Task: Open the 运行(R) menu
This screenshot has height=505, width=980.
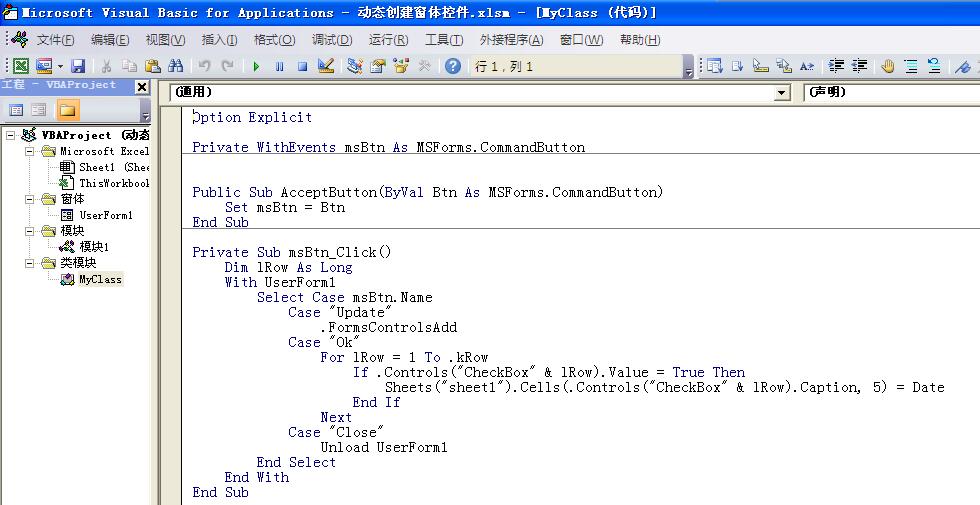Action: click(388, 40)
